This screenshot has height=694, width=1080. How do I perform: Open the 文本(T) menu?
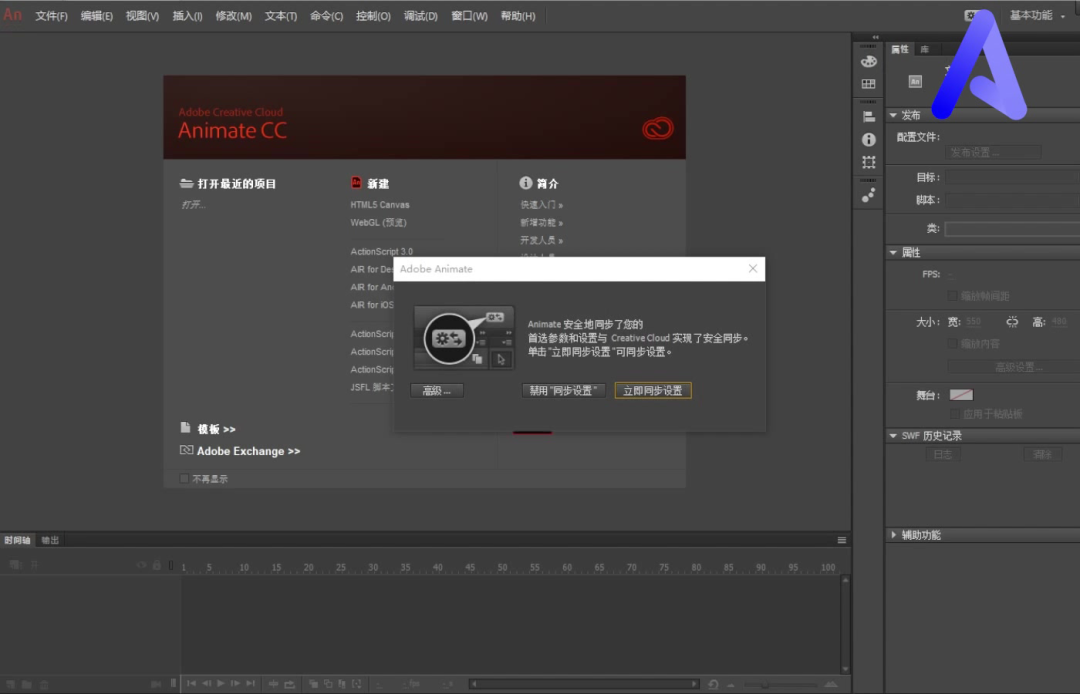click(x=281, y=16)
